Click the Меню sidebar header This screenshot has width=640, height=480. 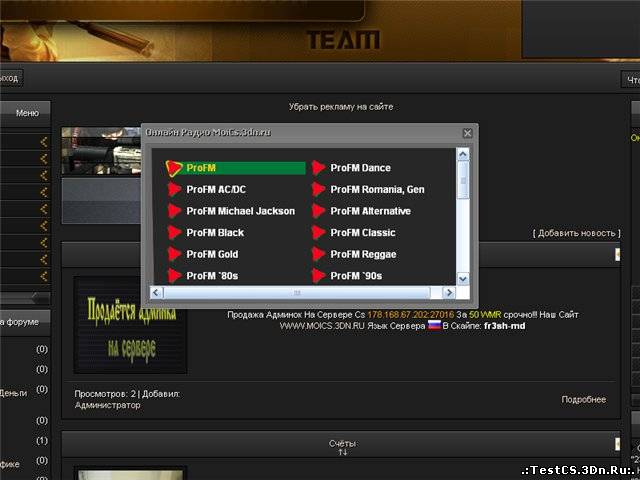25,113
